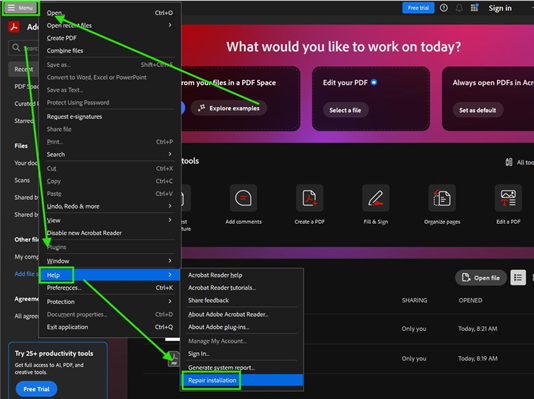Viewport: 534px width, 399px height.
Task: Click the All tools icon
Action: coord(509,162)
